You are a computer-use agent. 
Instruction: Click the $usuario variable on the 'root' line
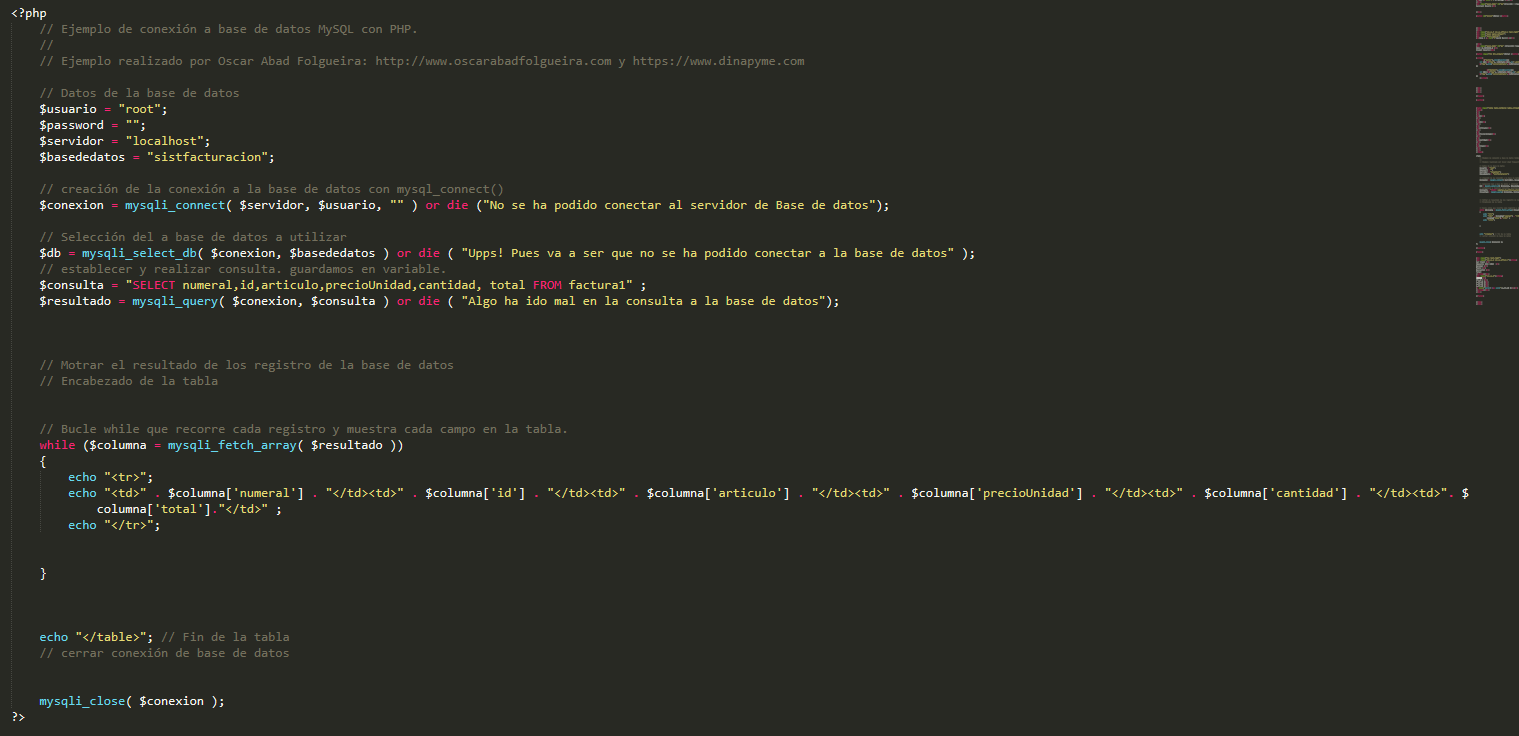(68, 109)
